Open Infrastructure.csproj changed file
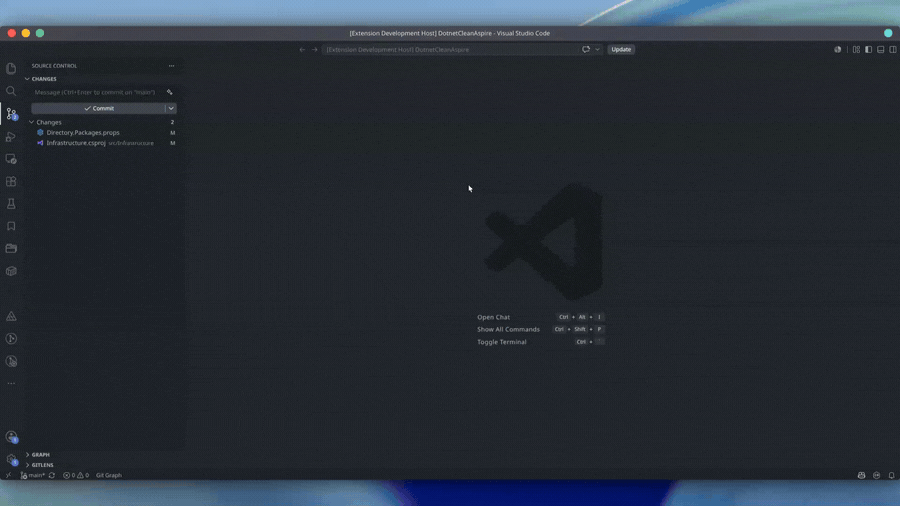The width and height of the screenshot is (900, 506). 104,143
